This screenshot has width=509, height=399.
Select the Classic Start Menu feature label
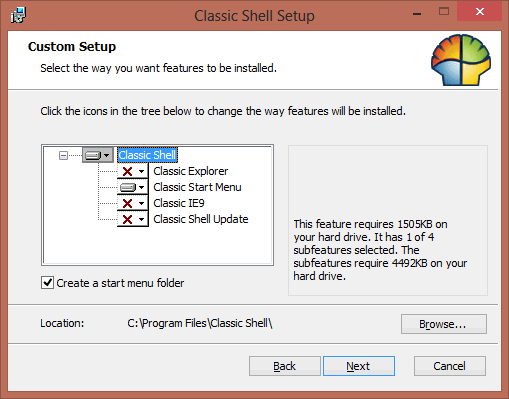197,187
